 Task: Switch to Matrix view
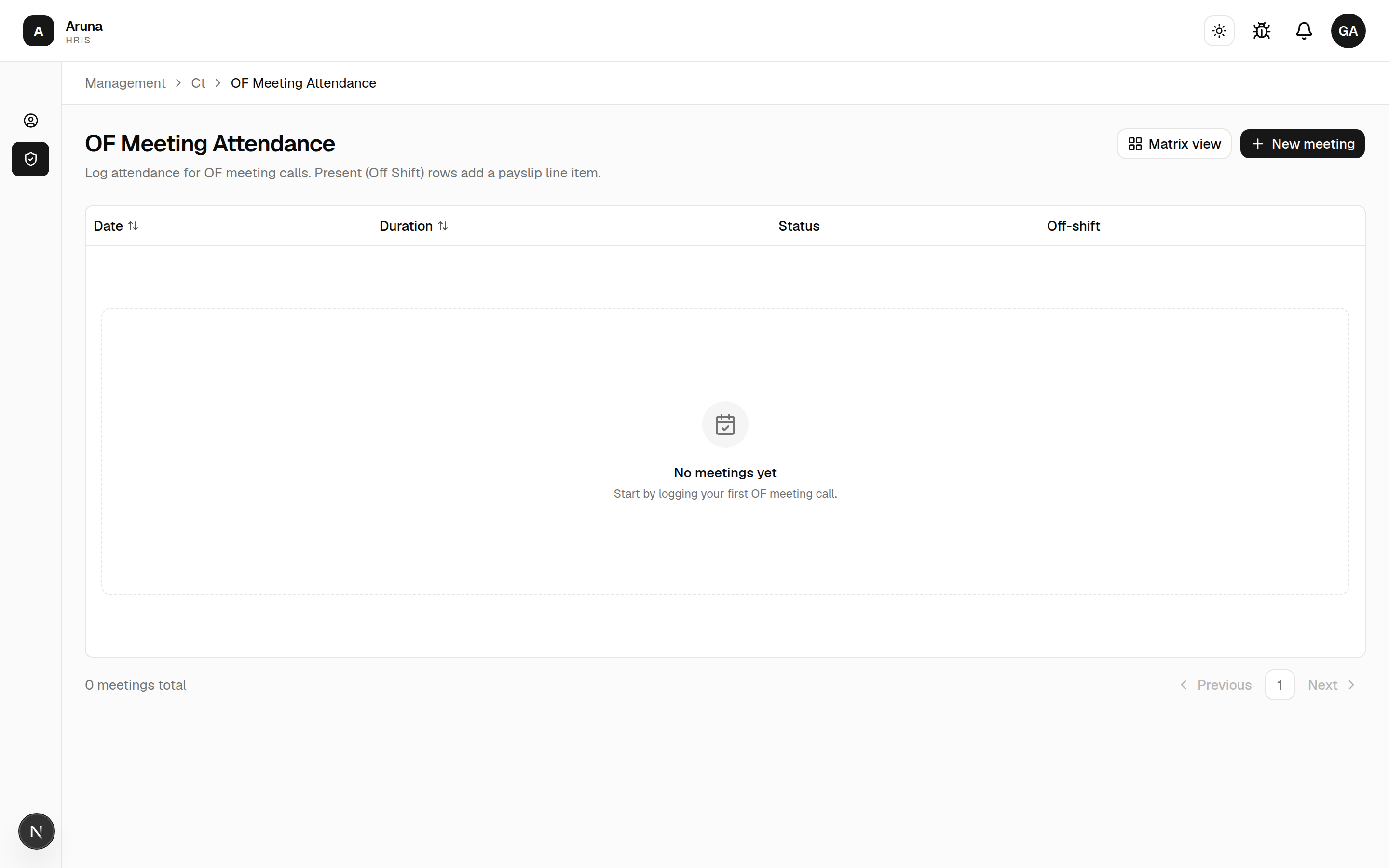pos(1174,144)
